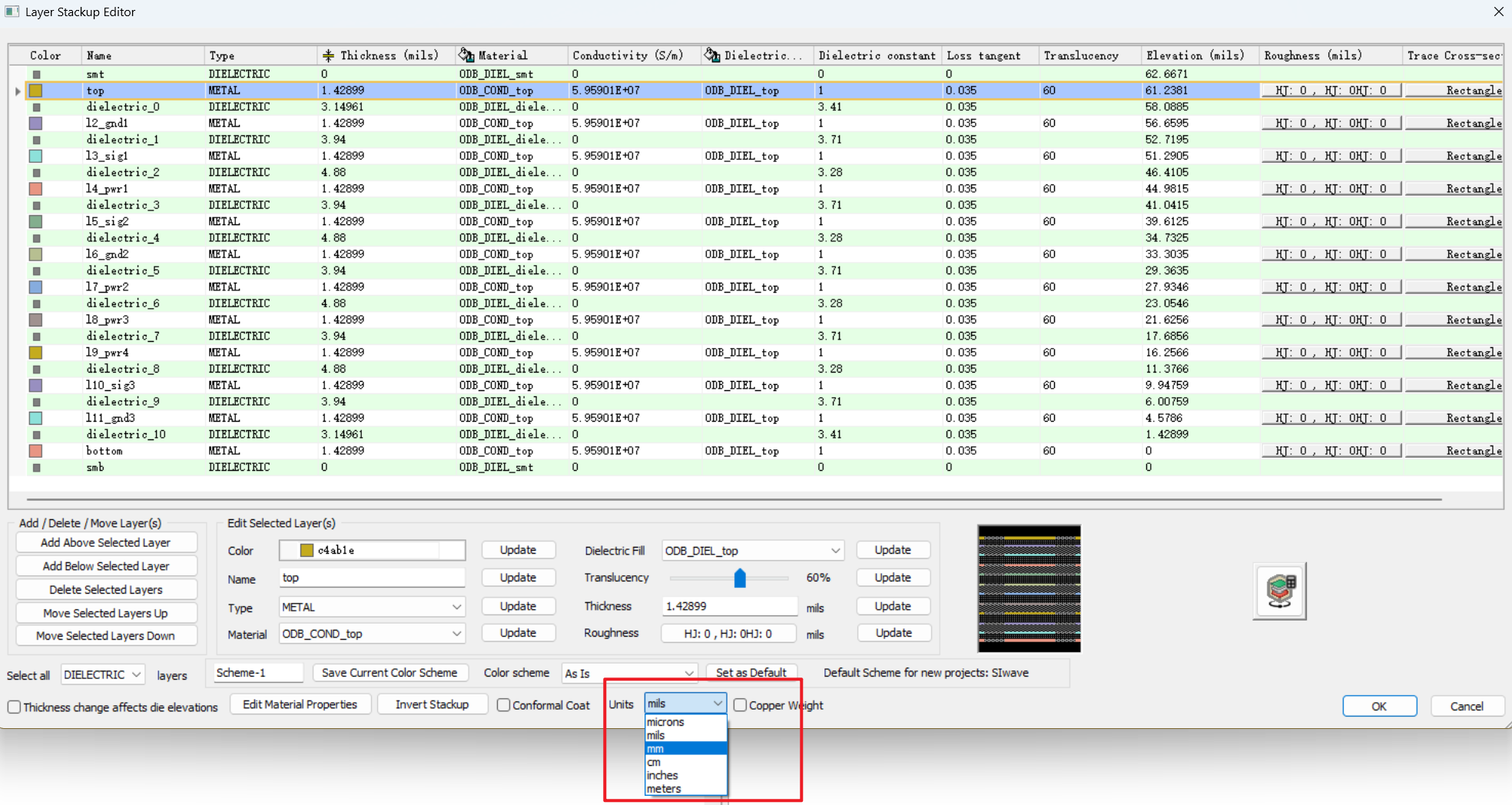Click Invert Stackup button
Viewport: 1512px width, 805px height.
click(x=433, y=704)
